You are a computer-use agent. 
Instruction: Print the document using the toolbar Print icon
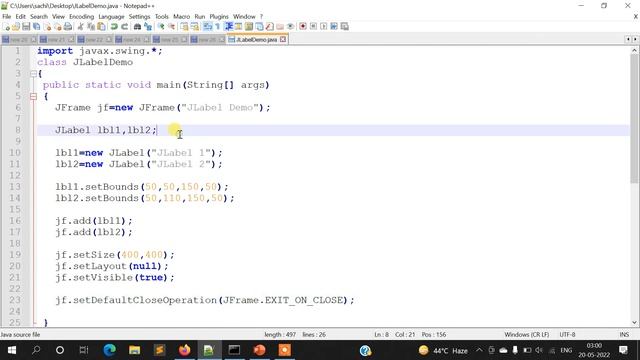(68, 27)
